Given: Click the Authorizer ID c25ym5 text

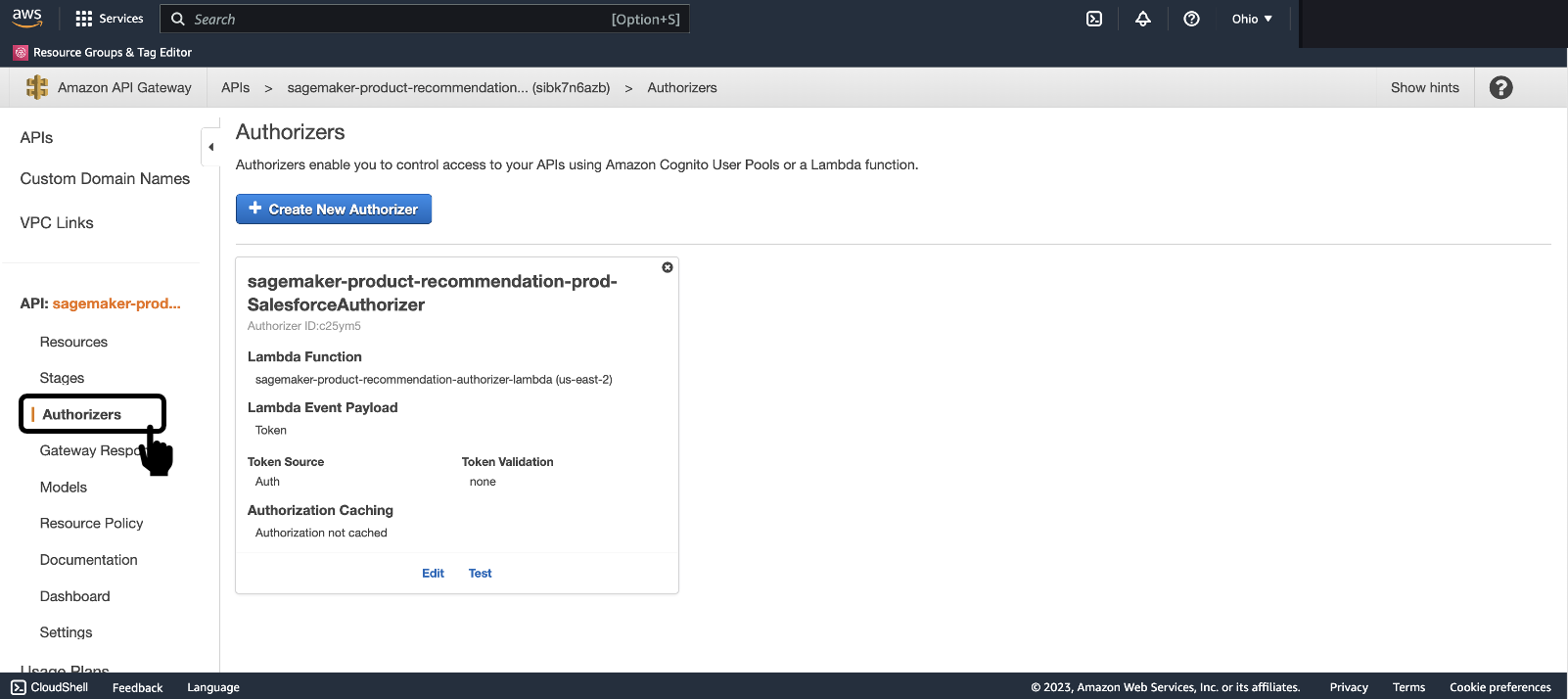Looking at the screenshot, I should [x=304, y=326].
